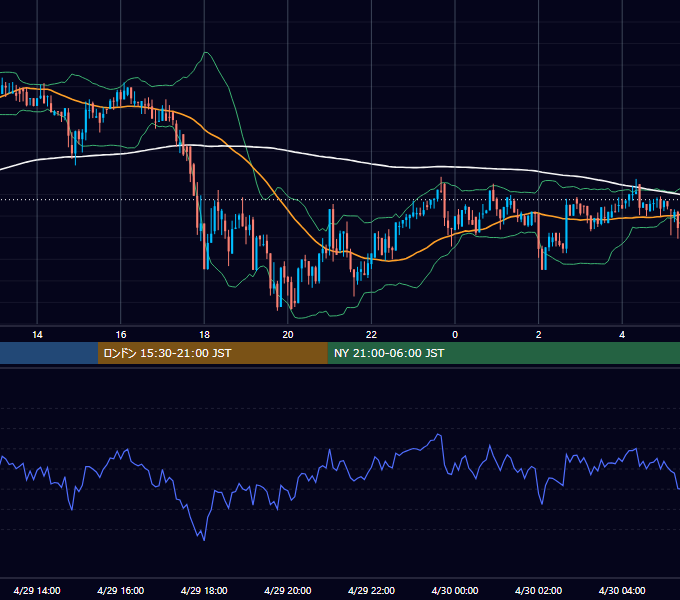
Task: Click the 4/29 20:00 indicator axis label
Action: click(x=288, y=590)
